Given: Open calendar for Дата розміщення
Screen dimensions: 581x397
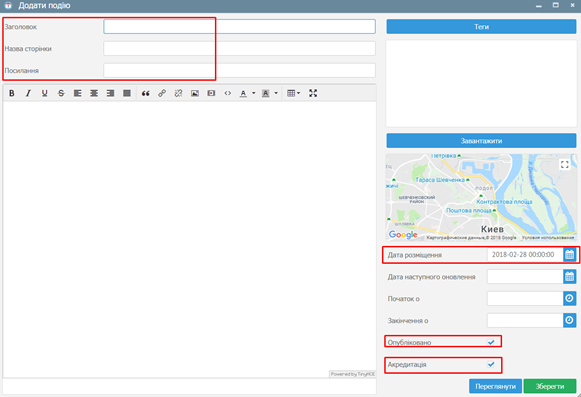Looking at the screenshot, I should [570, 255].
